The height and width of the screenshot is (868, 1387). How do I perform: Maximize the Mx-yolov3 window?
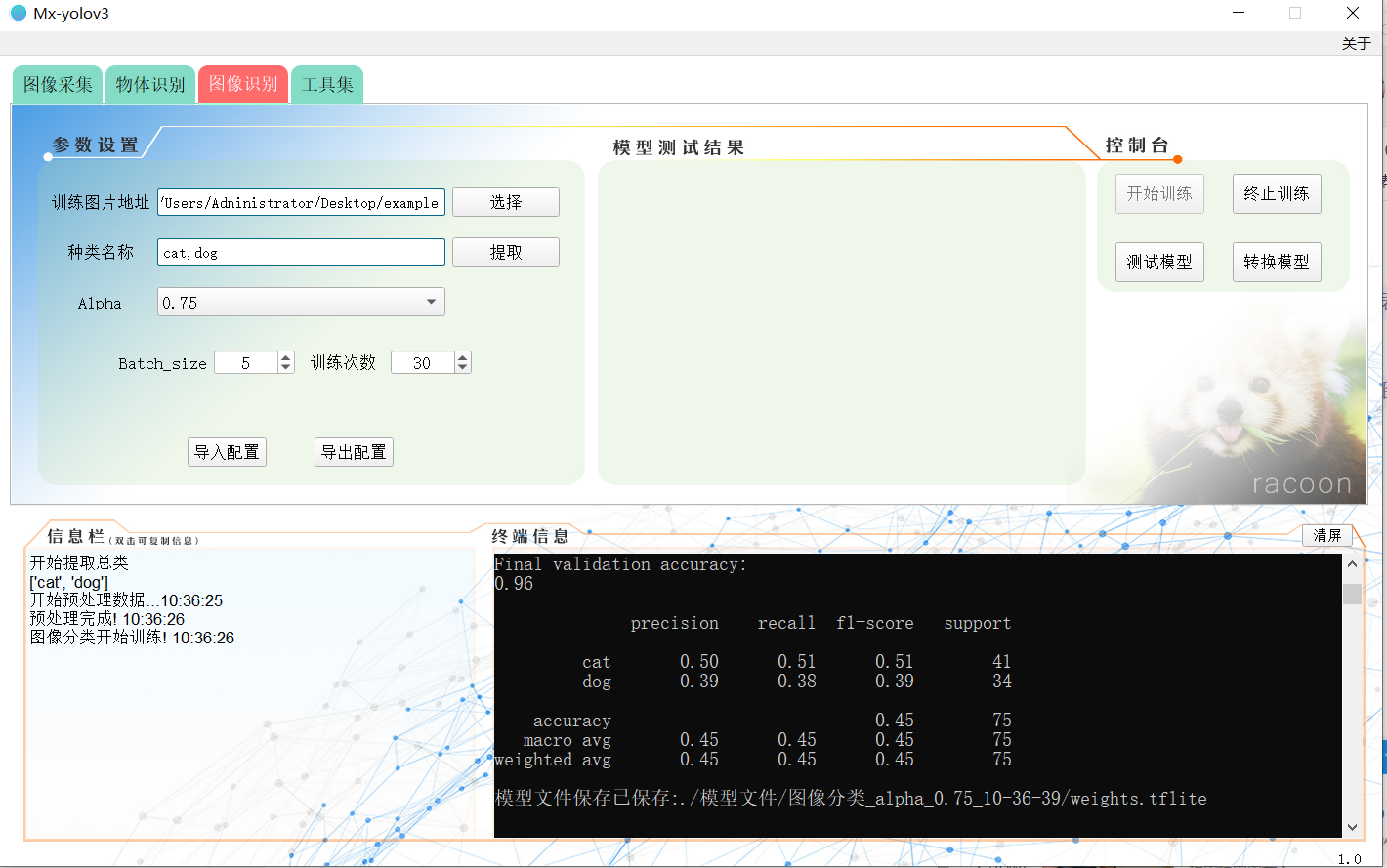click(x=1295, y=13)
